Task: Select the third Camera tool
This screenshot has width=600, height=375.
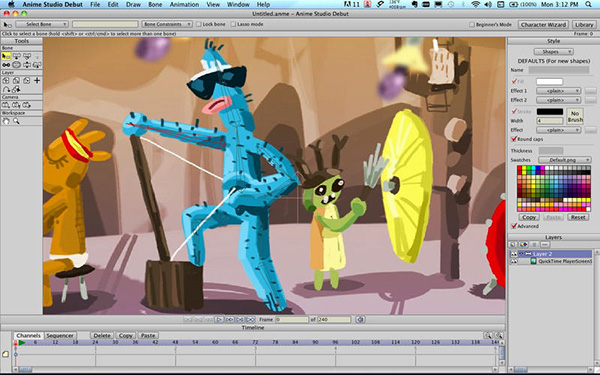Action: point(27,105)
